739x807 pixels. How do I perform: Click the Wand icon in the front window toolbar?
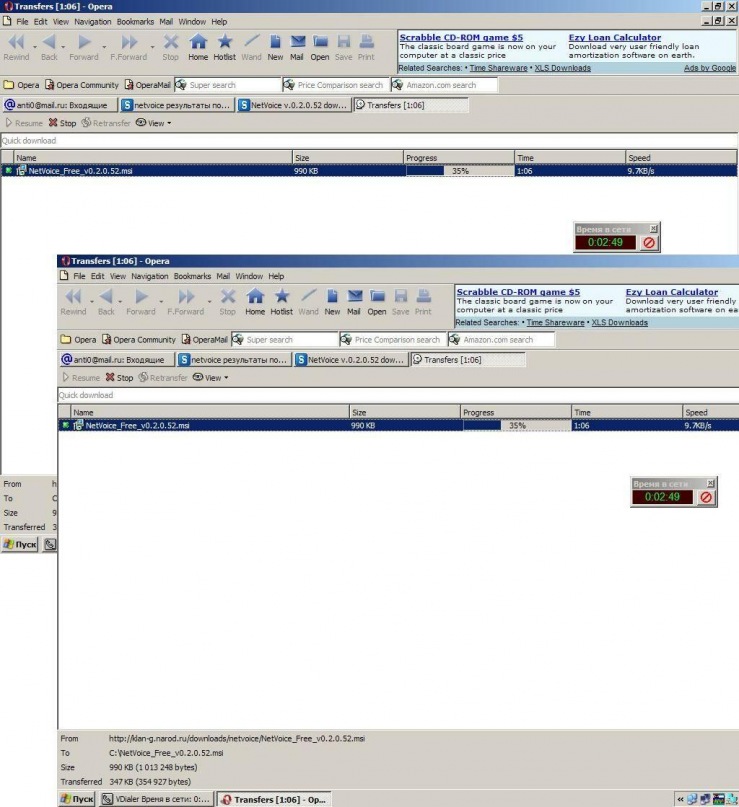308,296
